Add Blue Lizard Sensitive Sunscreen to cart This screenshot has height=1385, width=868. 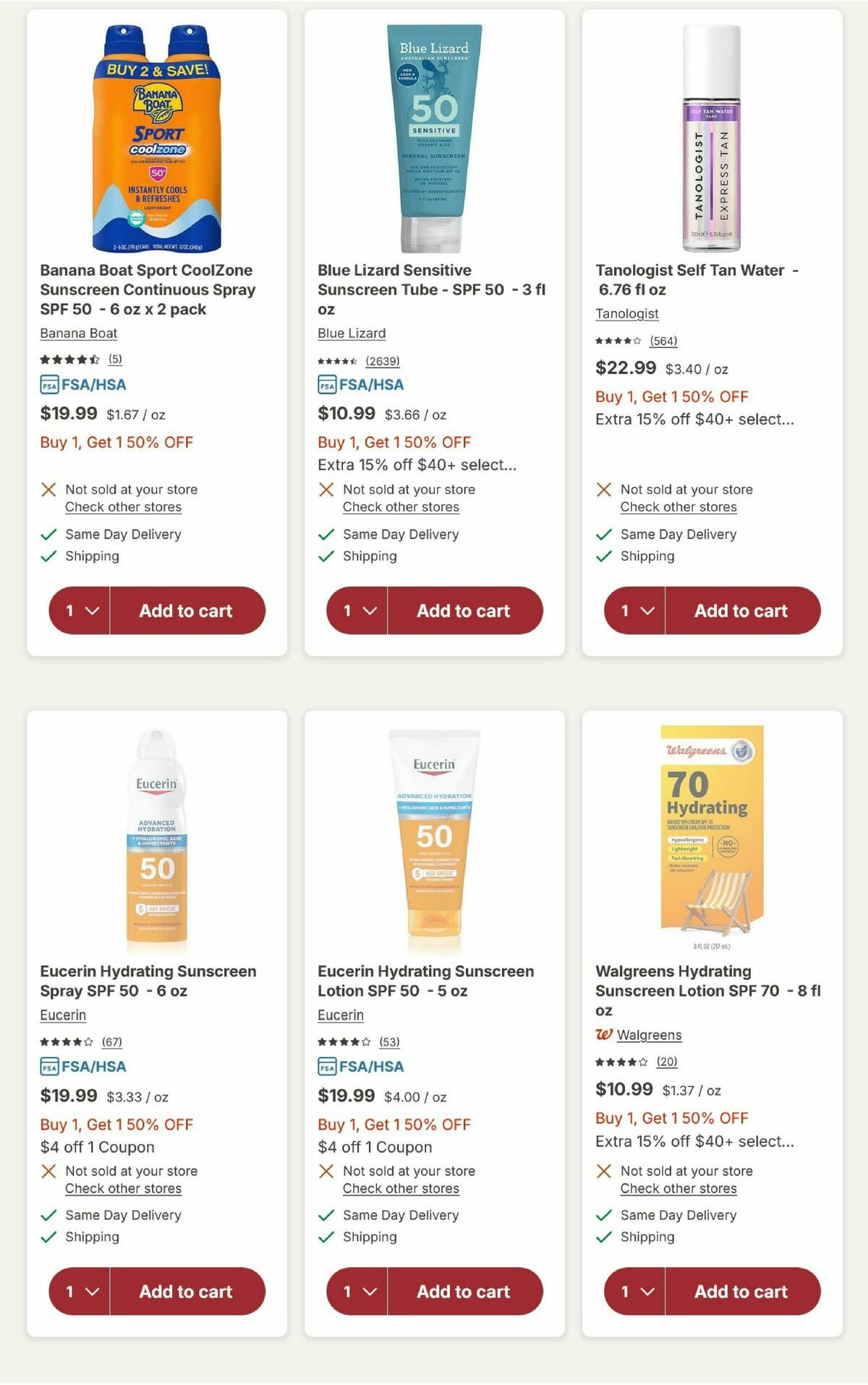tap(463, 610)
